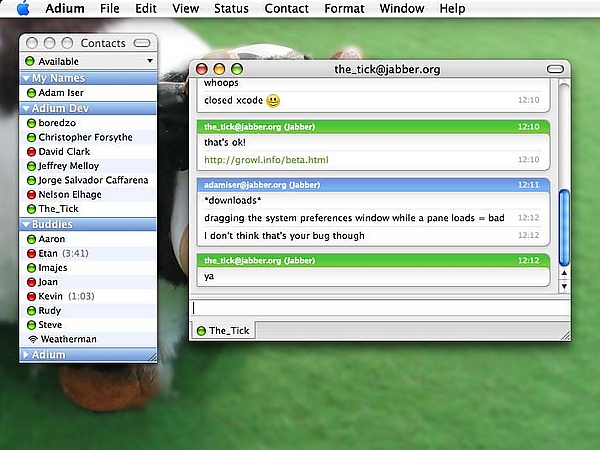Click the green status icon next to boredzo

point(31,123)
